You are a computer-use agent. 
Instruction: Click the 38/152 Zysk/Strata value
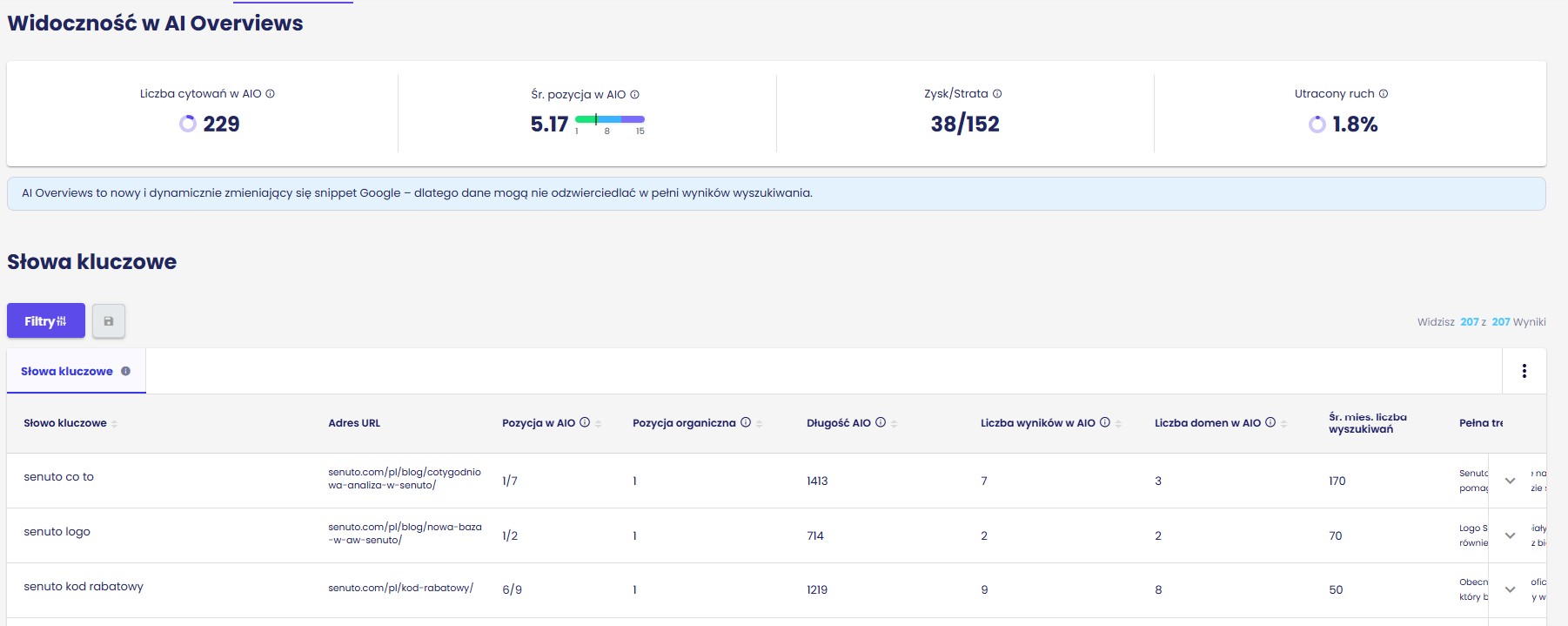(965, 124)
